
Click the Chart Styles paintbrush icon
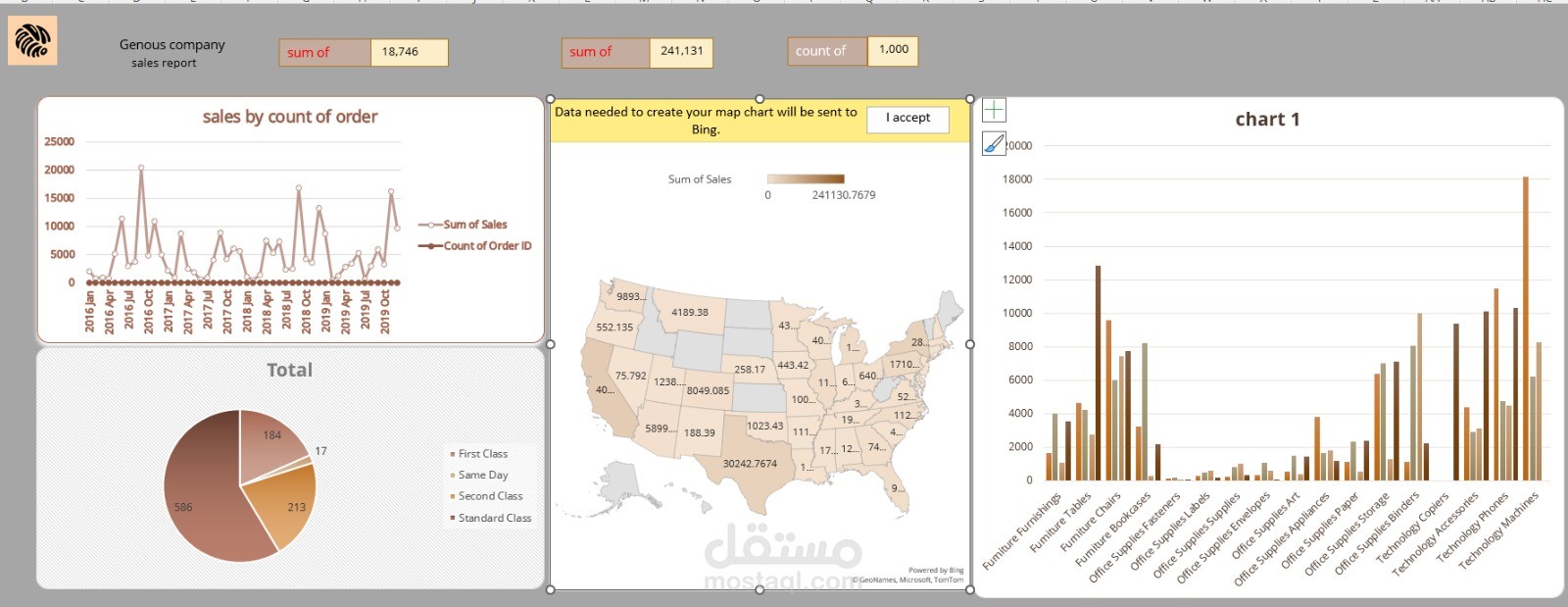[994, 143]
